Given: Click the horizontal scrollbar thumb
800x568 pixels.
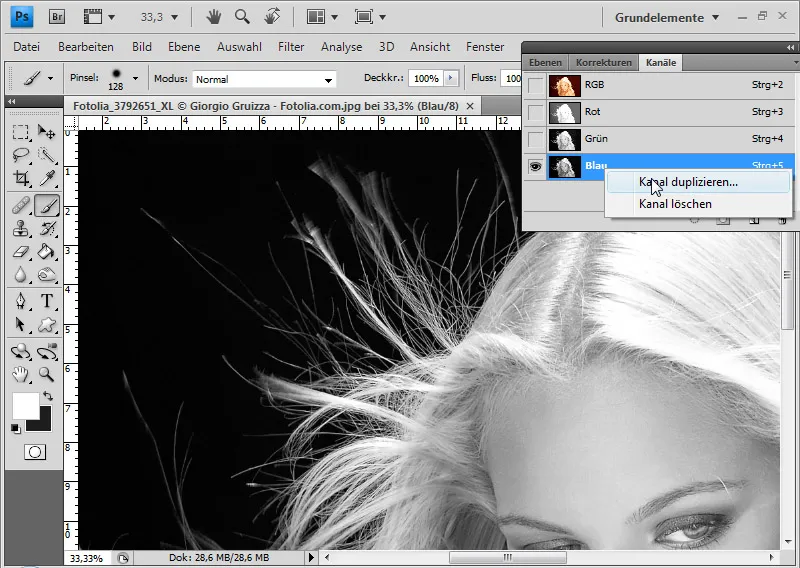Looking at the screenshot, I should 508,557.
